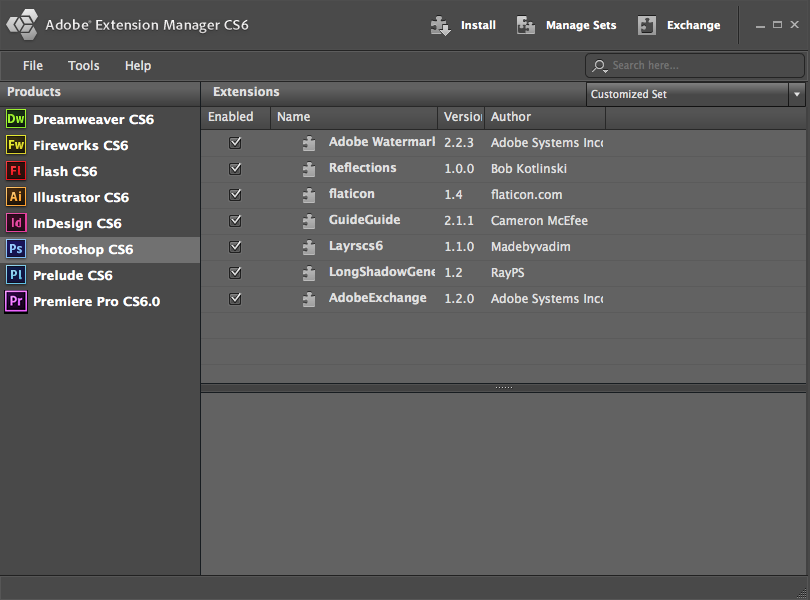The image size is (810, 600).
Task: Uncheck the Reflections extension
Action: coord(235,168)
